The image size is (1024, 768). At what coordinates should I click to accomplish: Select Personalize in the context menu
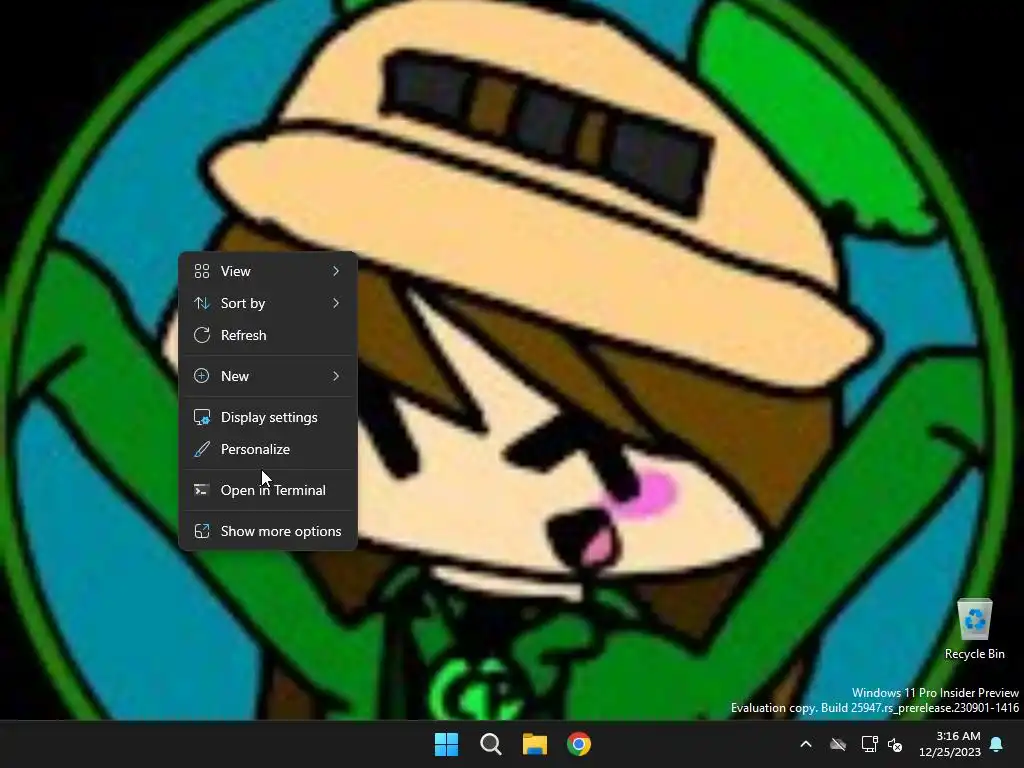click(x=268, y=449)
